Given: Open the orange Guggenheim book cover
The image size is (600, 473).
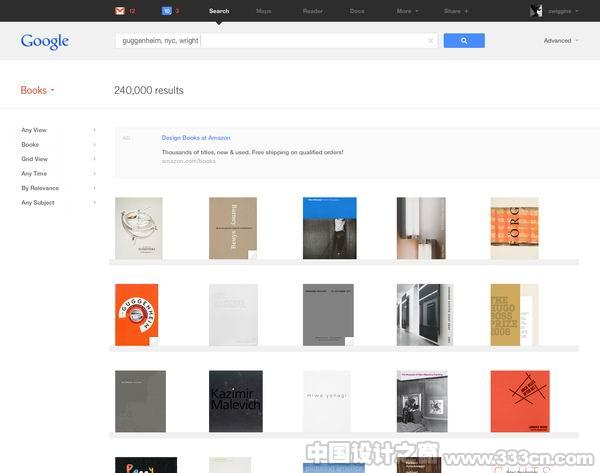Looking at the screenshot, I should point(137,315).
